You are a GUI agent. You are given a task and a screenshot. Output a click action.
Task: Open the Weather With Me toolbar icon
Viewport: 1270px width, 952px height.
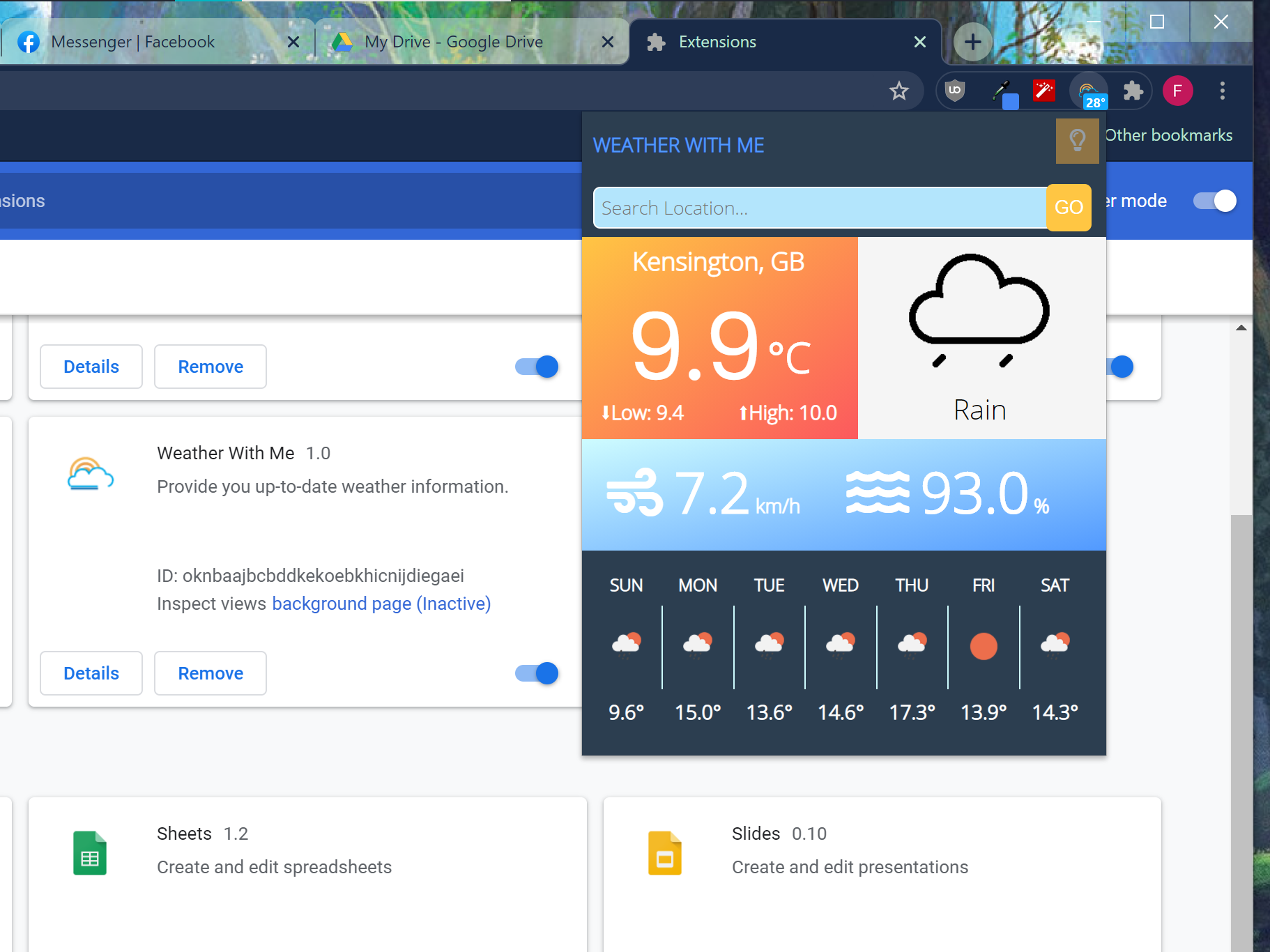(x=1088, y=91)
